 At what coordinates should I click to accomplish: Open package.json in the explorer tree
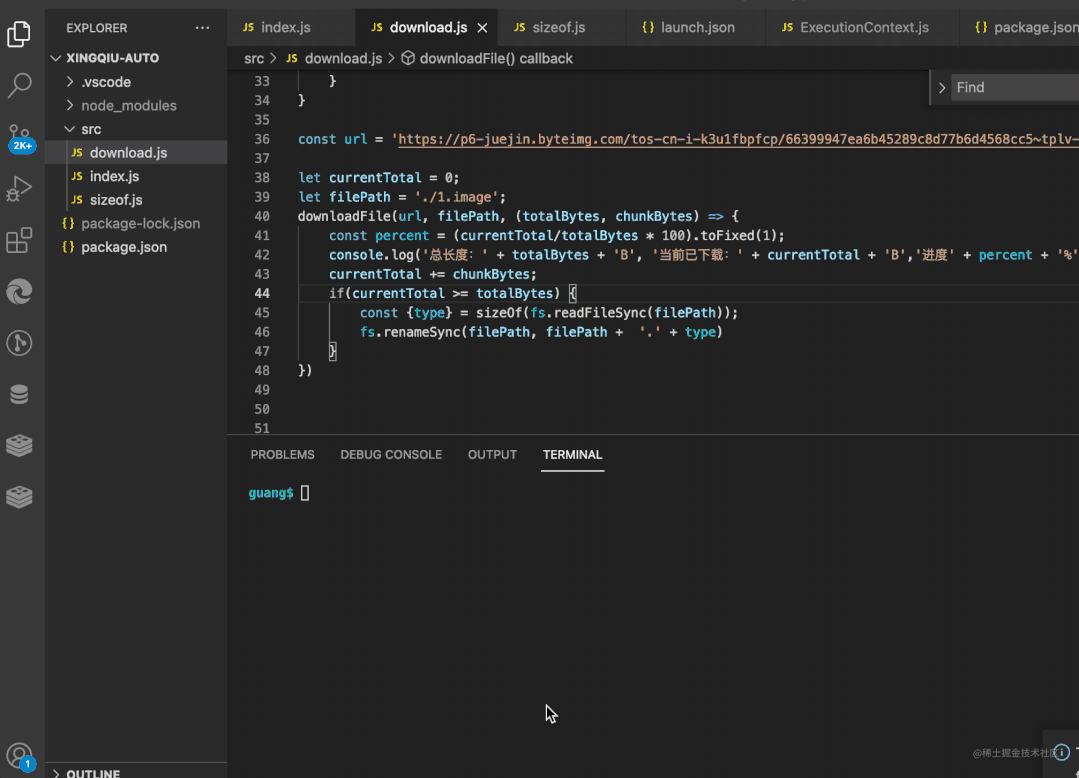point(124,247)
